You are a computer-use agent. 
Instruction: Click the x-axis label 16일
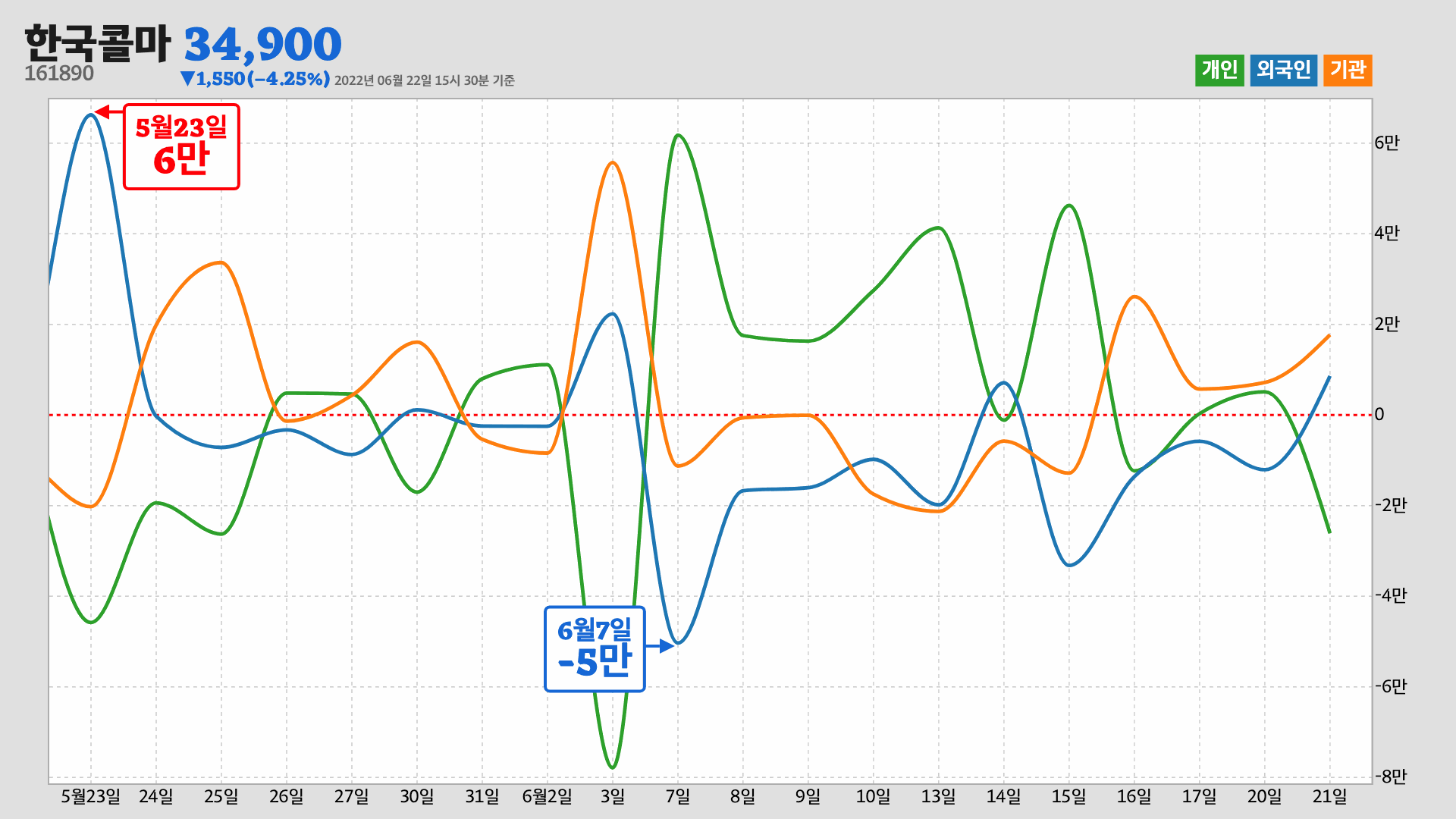(1134, 796)
